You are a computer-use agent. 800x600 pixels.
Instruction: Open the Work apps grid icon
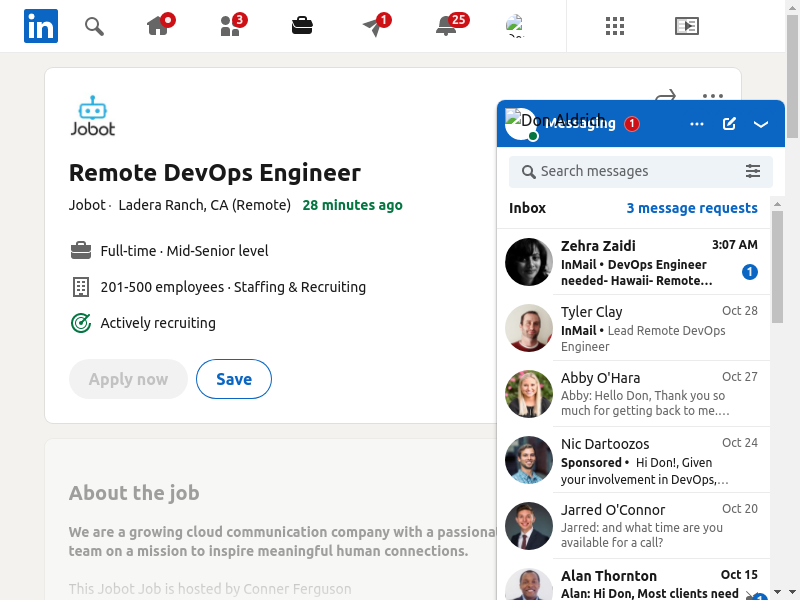point(615,26)
